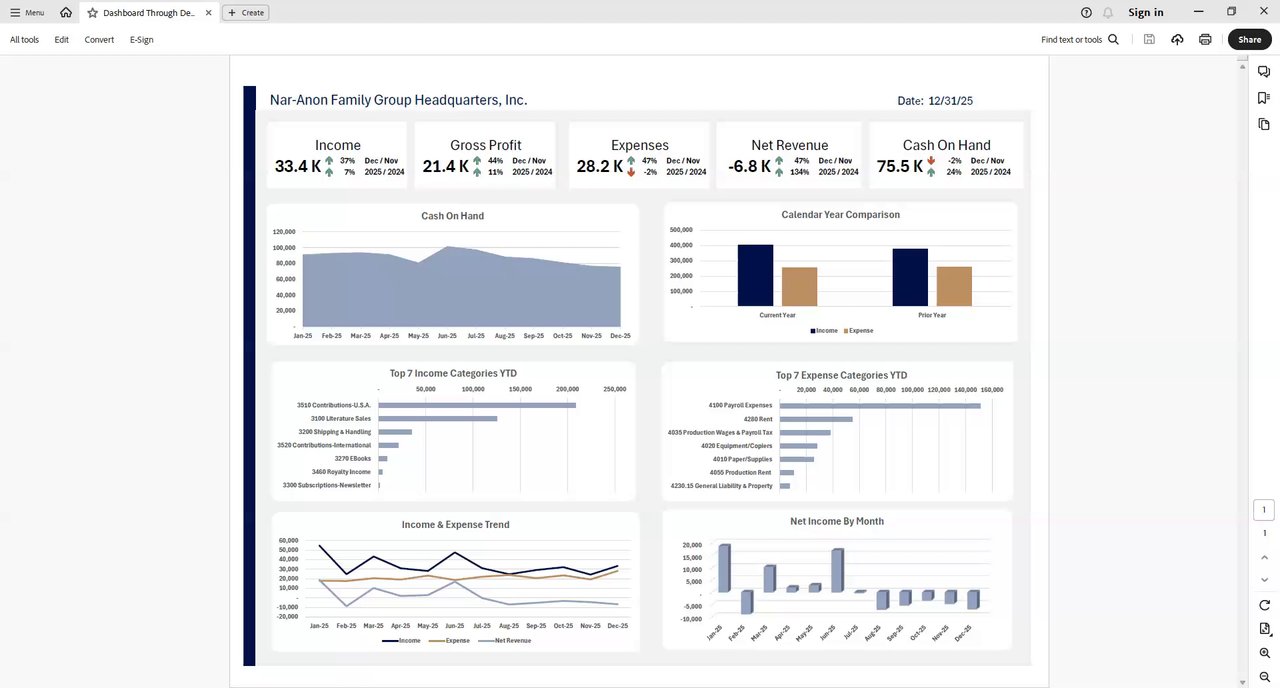The height and width of the screenshot is (688, 1280).
Task: Click the search magnifier icon
Action: [1113, 40]
